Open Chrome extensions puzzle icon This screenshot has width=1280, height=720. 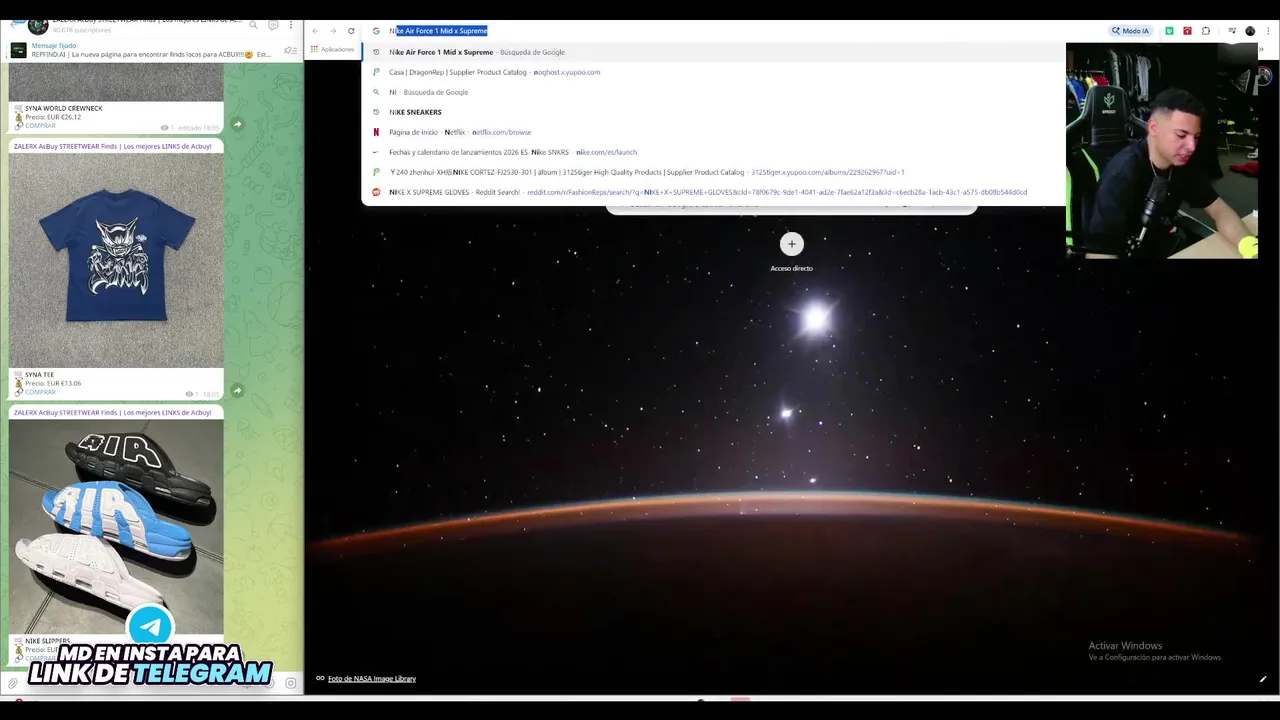tap(1206, 31)
